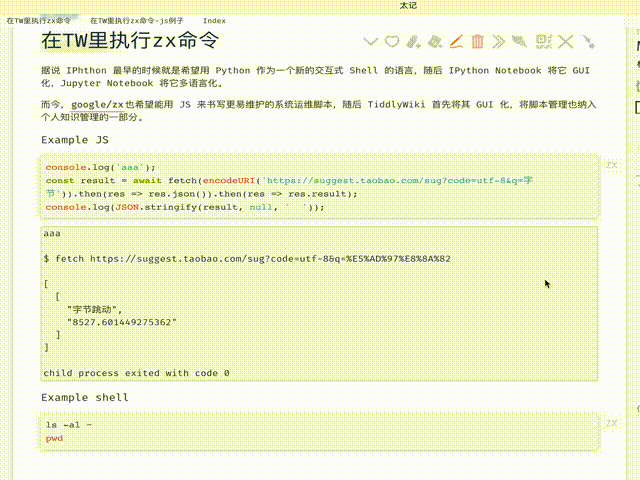The height and width of the screenshot is (480, 640).
Task: Click the new journal here icon
Action: pyautogui.click(x=435, y=42)
